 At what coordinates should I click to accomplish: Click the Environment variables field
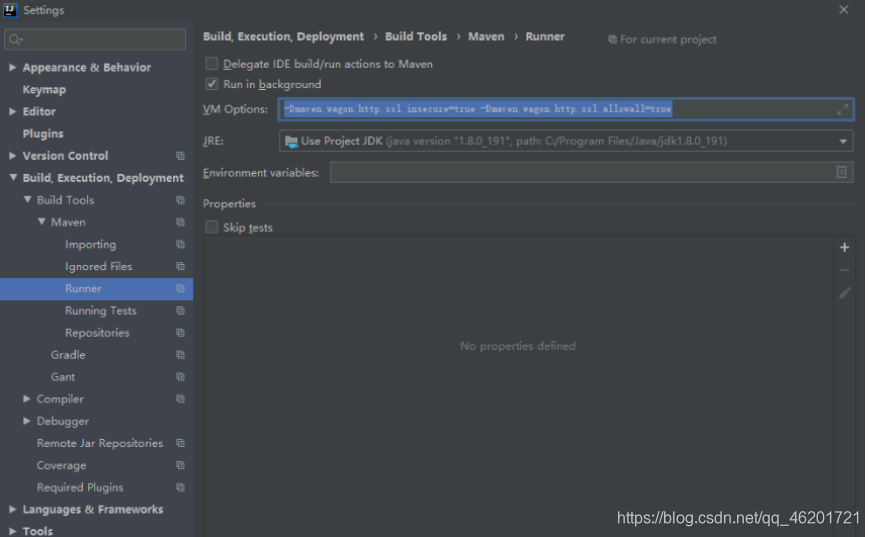click(591, 172)
